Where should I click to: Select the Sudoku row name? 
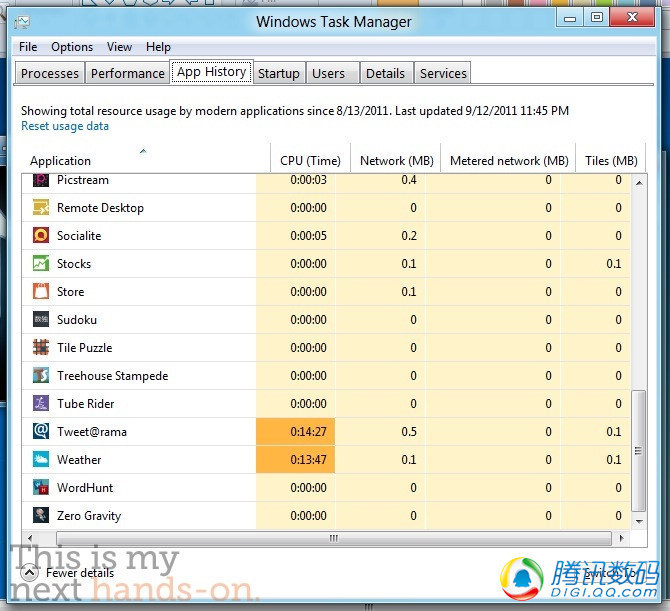77,320
